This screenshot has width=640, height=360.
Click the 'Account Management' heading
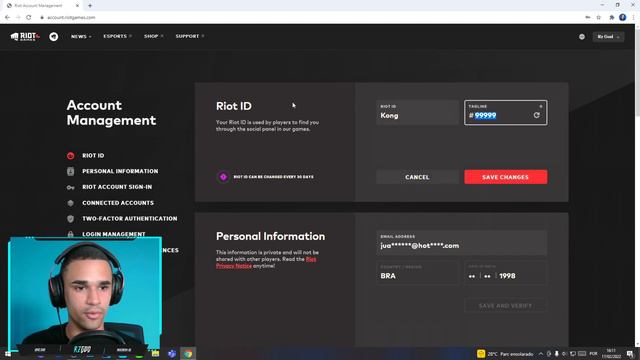pos(111,113)
